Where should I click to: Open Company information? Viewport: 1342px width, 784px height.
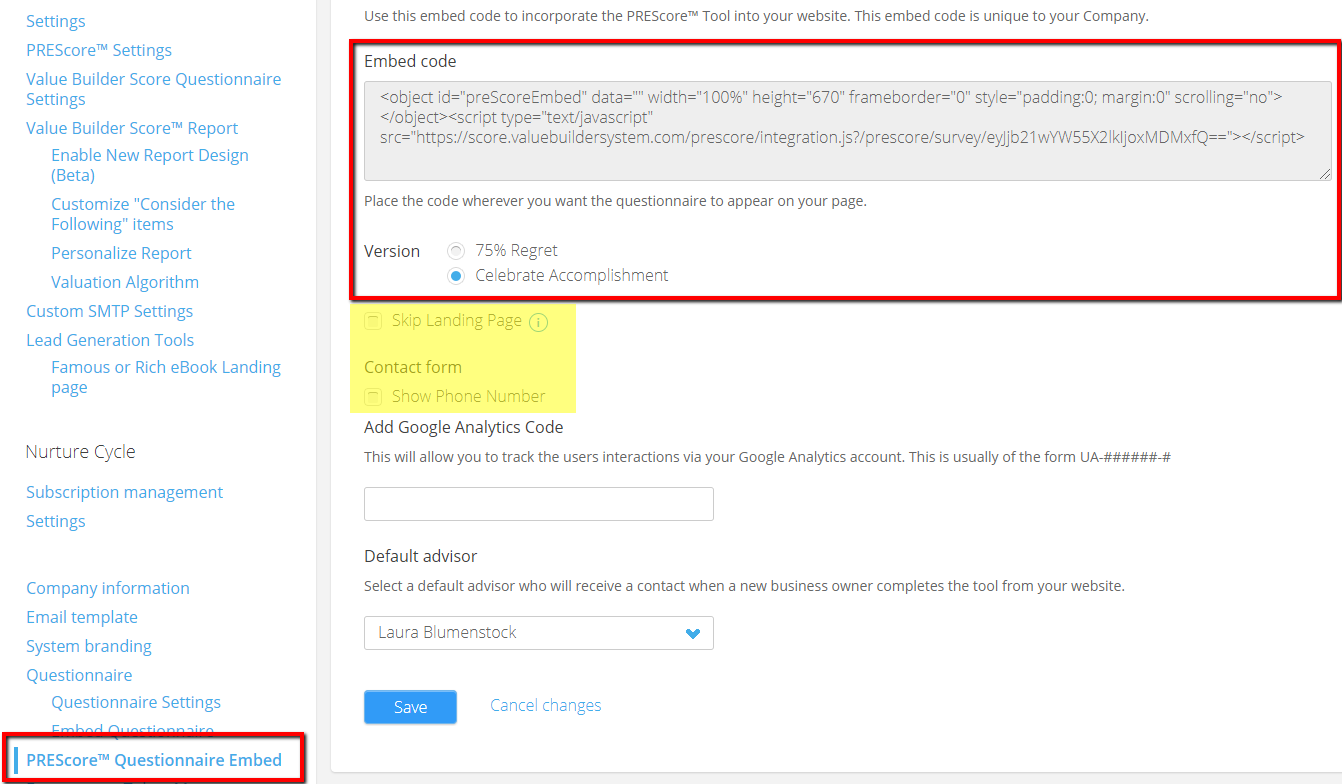click(108, 588)
